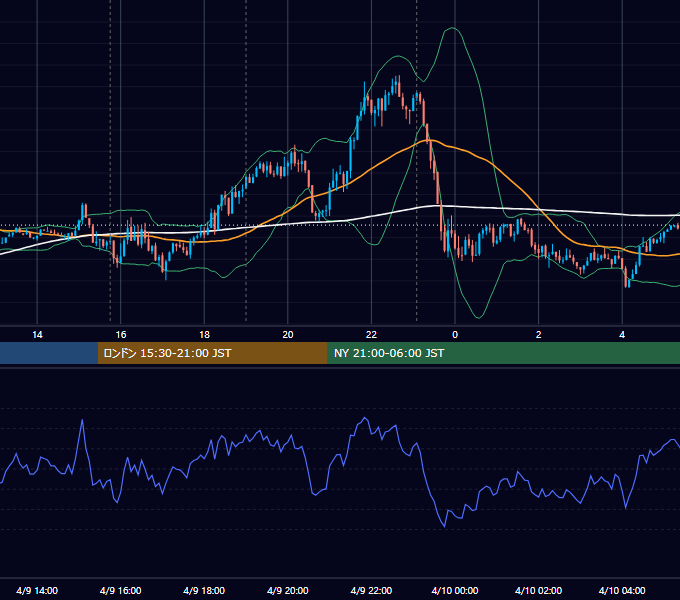
Task: Click the NY 21:00-06:00 JST session band
Action: pyautogui.click(x=503, y=353)
